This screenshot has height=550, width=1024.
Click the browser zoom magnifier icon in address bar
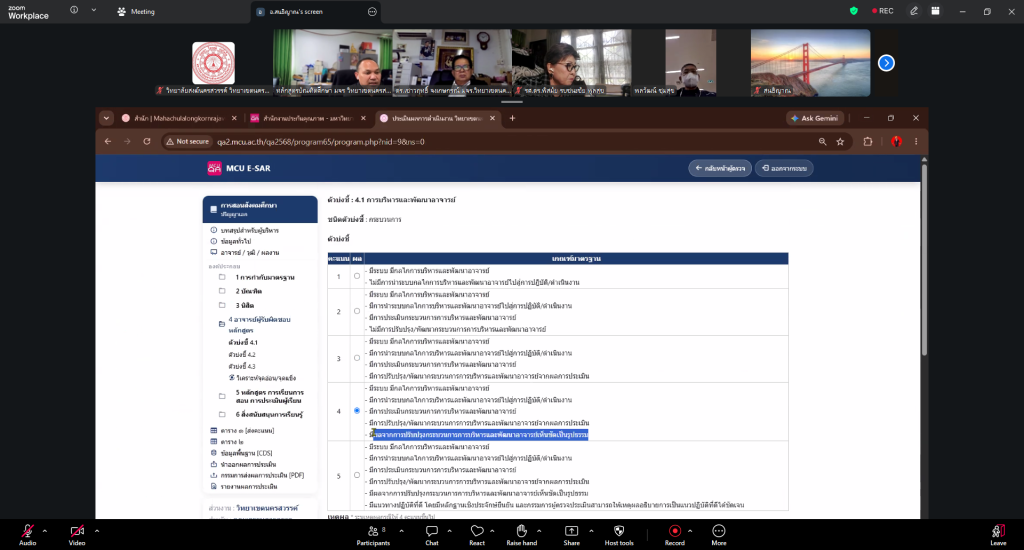(822, 142)
